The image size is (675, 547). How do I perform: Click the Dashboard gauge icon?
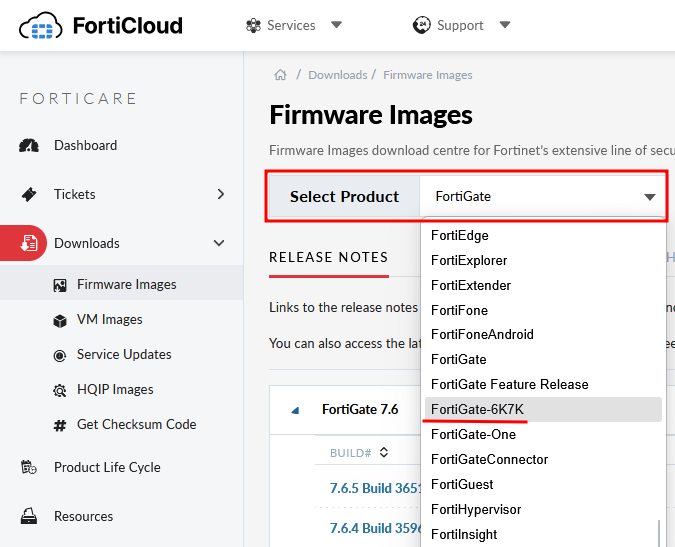tap(29, 146)
